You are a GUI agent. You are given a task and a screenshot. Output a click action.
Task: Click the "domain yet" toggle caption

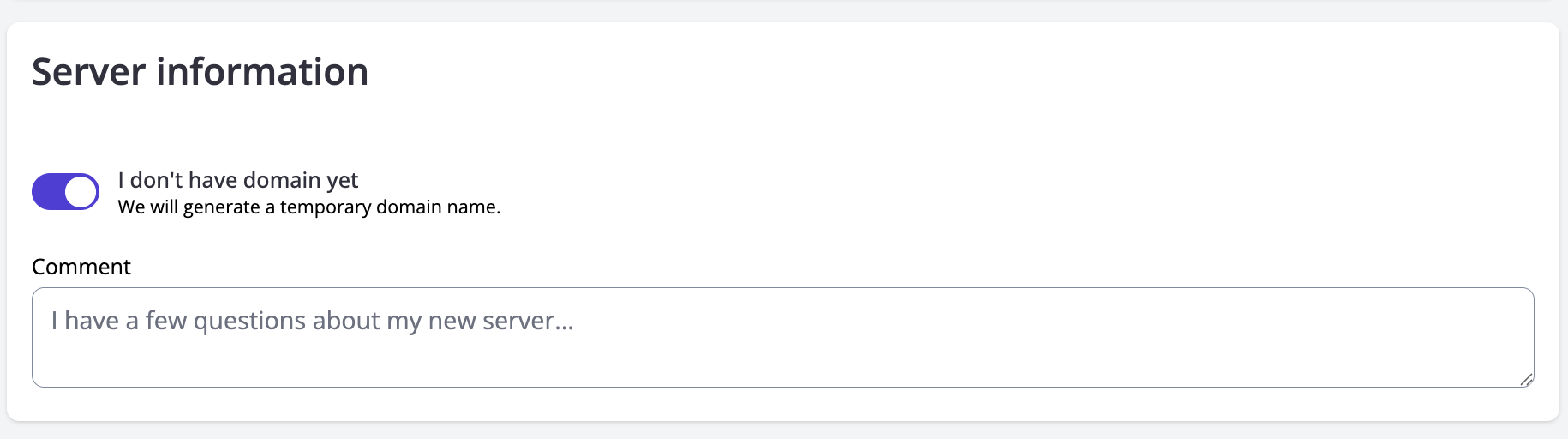(x=237, y=180)
